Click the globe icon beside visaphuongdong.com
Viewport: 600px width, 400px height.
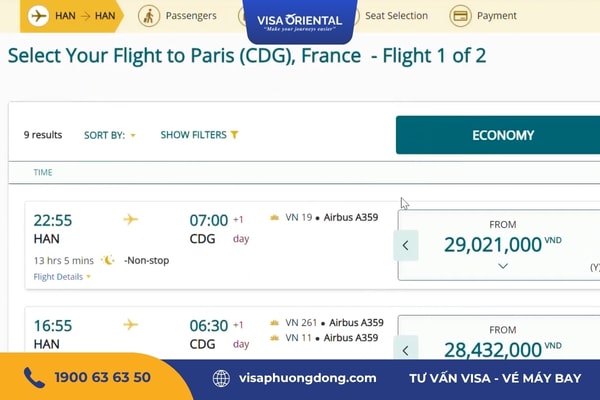221,378
